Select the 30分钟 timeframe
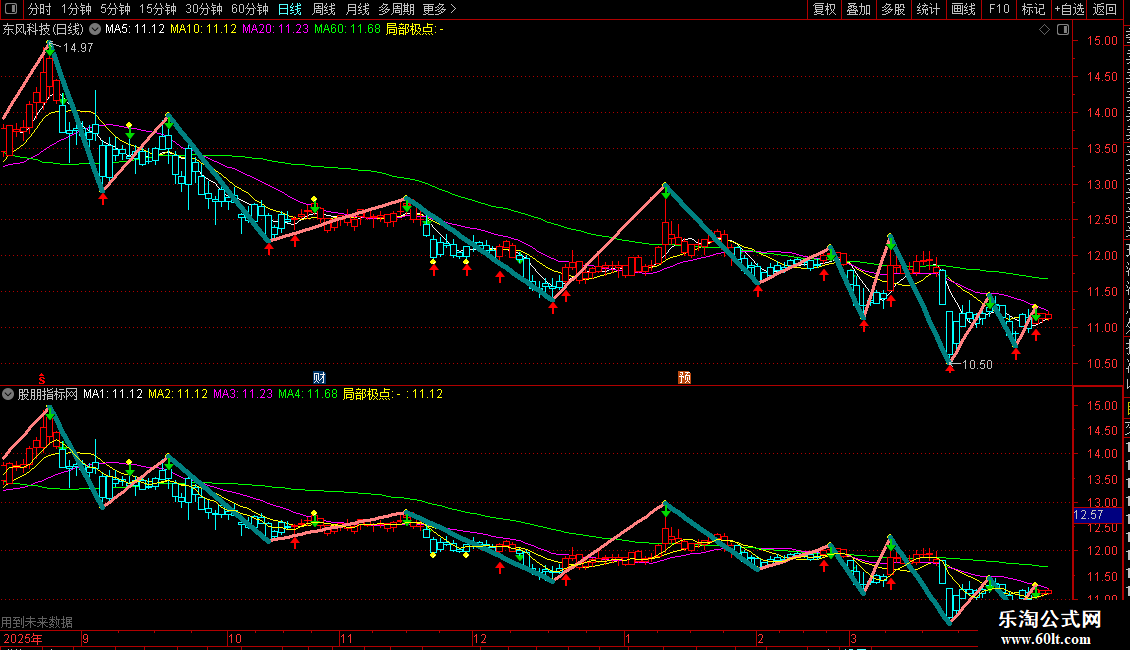The height and width of the screenshot is (650, 1130). (x=204, y=9)
